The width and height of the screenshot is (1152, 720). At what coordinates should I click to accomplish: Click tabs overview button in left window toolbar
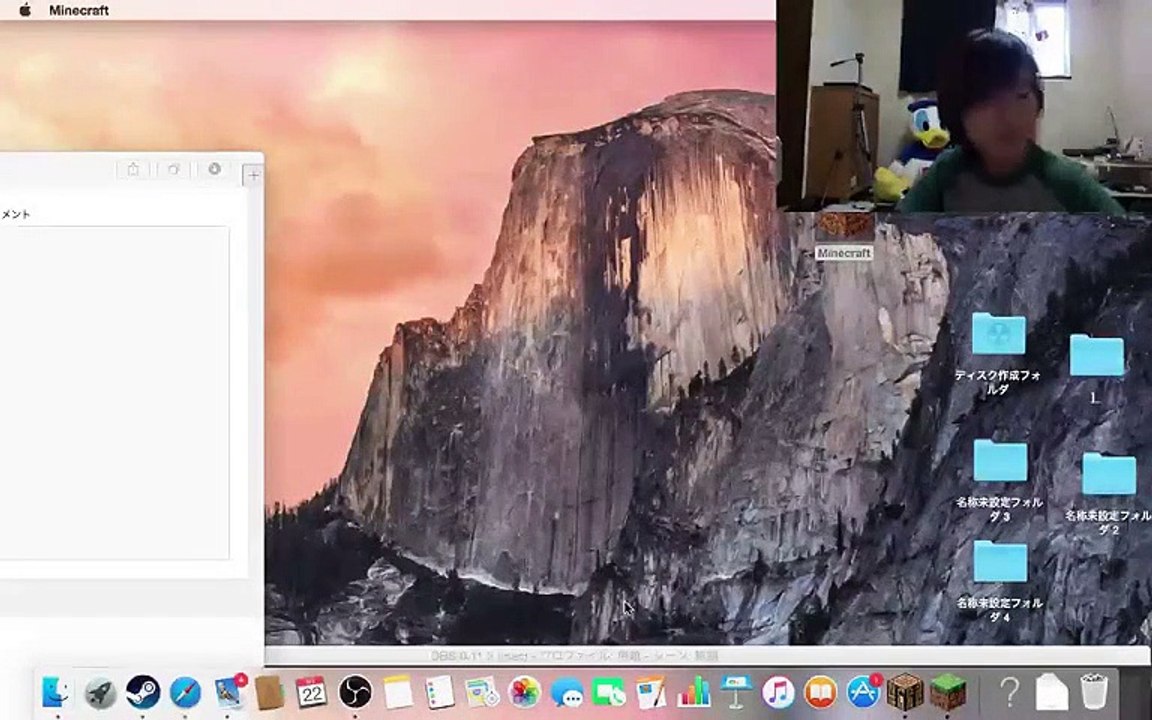173,170
